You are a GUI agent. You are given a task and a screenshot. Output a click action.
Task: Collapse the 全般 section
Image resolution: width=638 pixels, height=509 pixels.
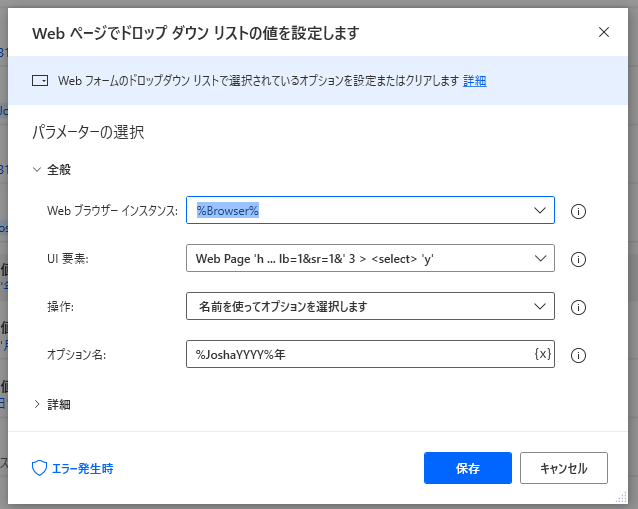click(38, 170)
